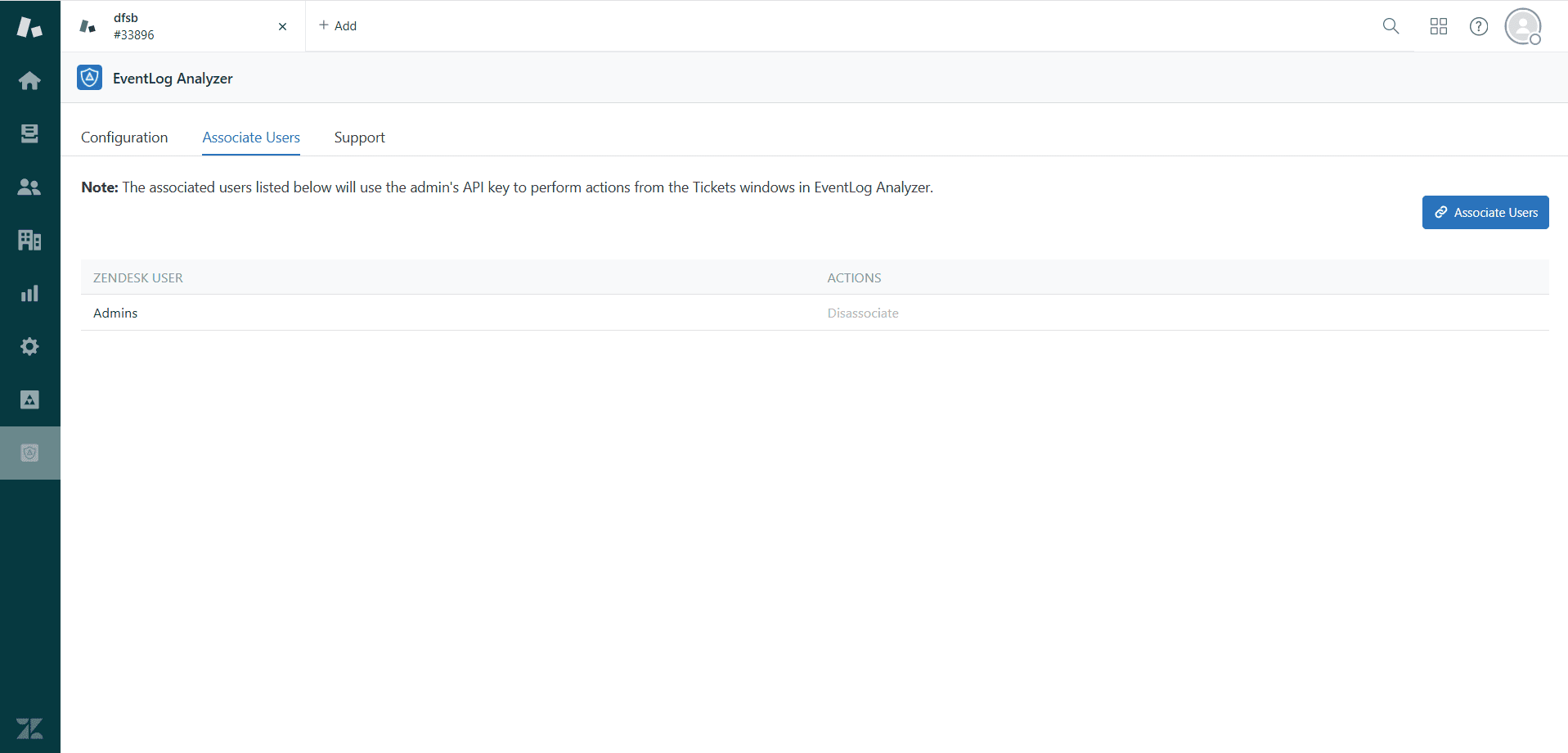Open the profile avatar menu
1568x753 pixels.
point(1522,25)
